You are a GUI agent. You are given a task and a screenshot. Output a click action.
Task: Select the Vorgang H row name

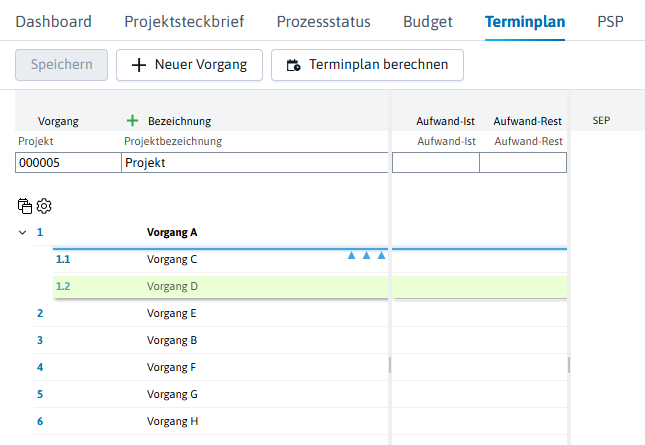(172, 422)
